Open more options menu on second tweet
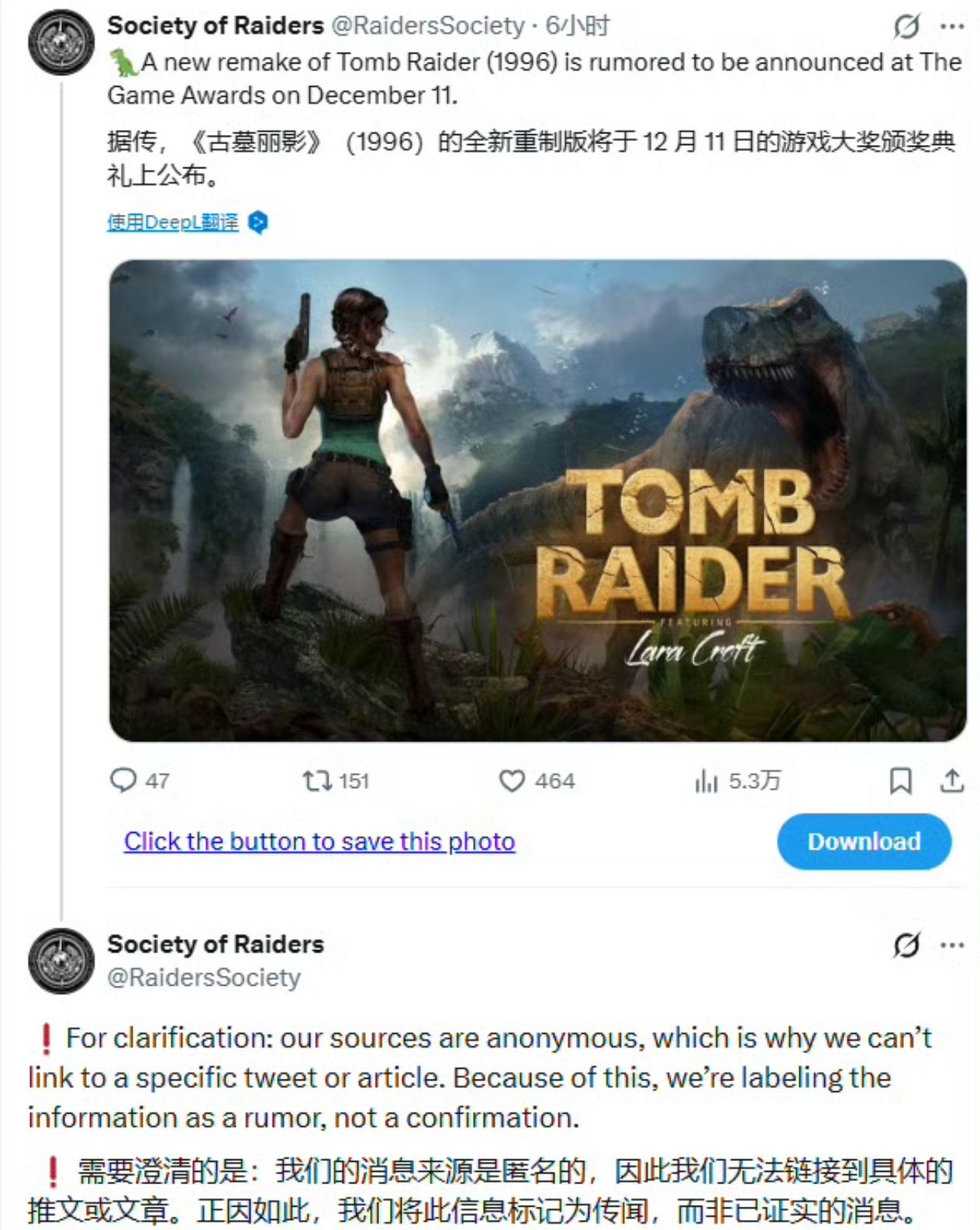 [x=952, y=945]
